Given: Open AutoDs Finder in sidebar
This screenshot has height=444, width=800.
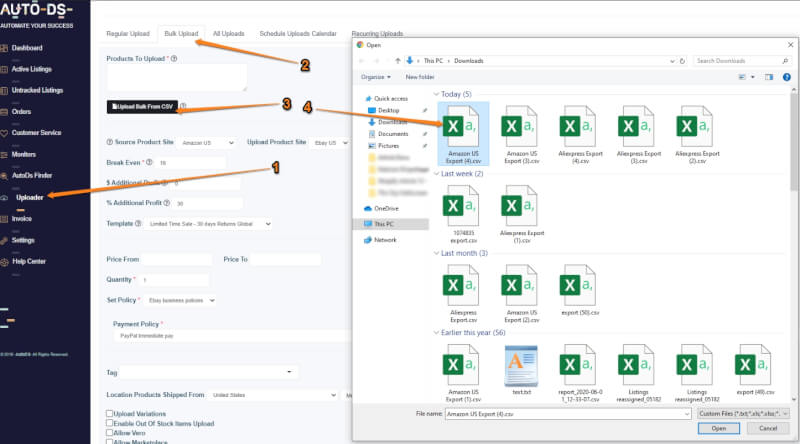Looking at the screenshot, I should coord(32,175).
